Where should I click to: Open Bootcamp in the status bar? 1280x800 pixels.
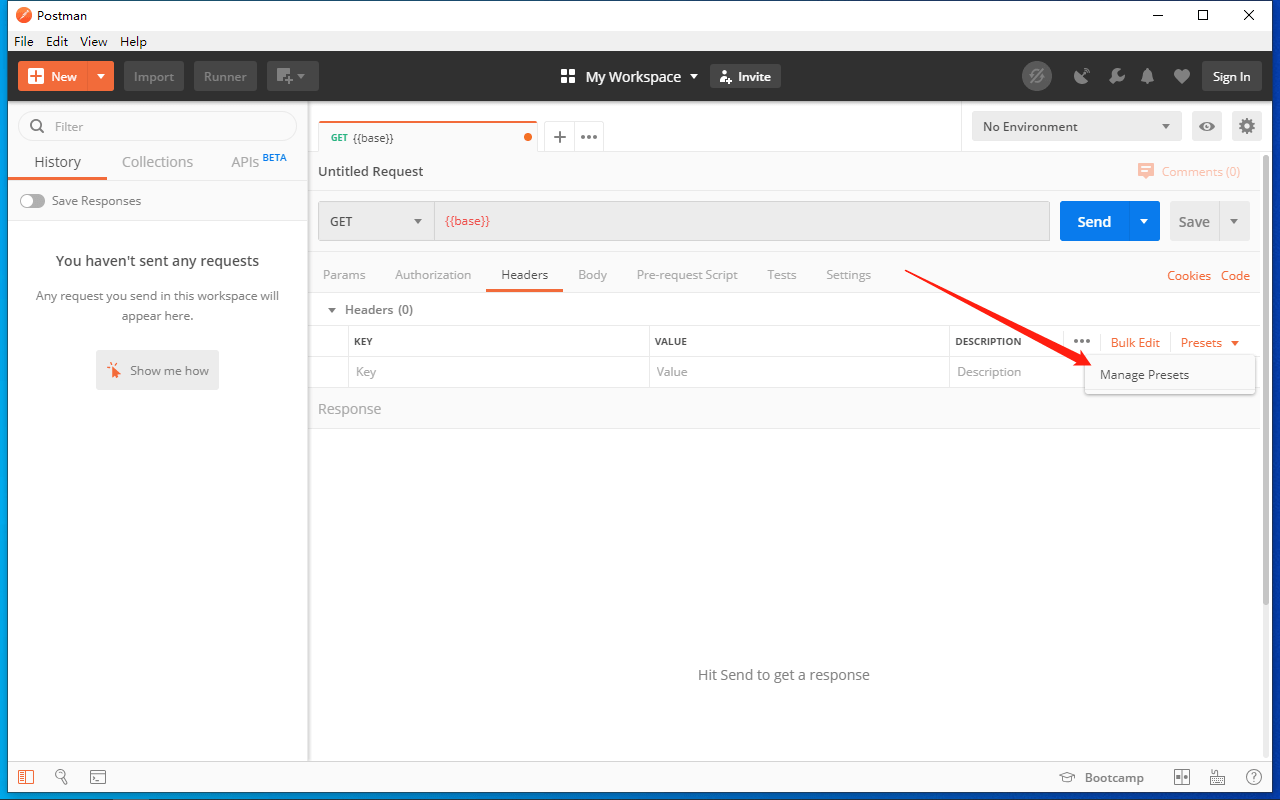(x=1102, y=777)
